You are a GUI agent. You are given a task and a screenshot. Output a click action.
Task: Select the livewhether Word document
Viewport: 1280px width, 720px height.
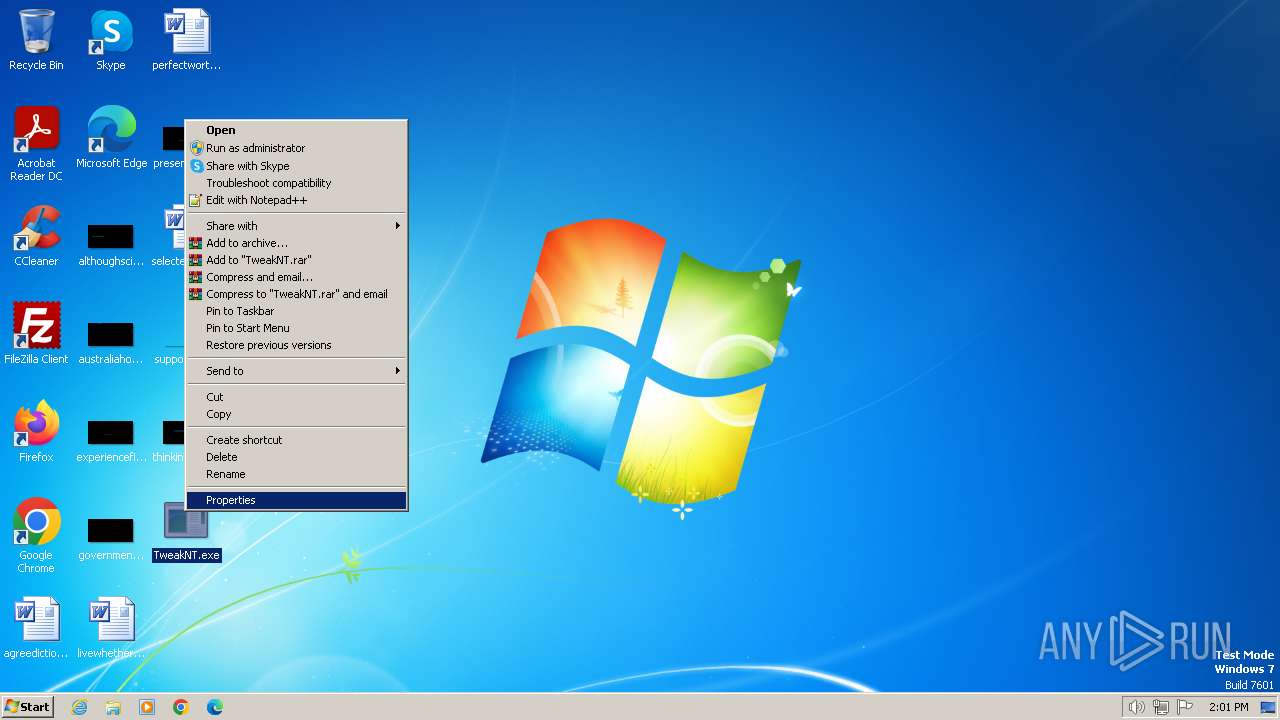pos(111,628)
